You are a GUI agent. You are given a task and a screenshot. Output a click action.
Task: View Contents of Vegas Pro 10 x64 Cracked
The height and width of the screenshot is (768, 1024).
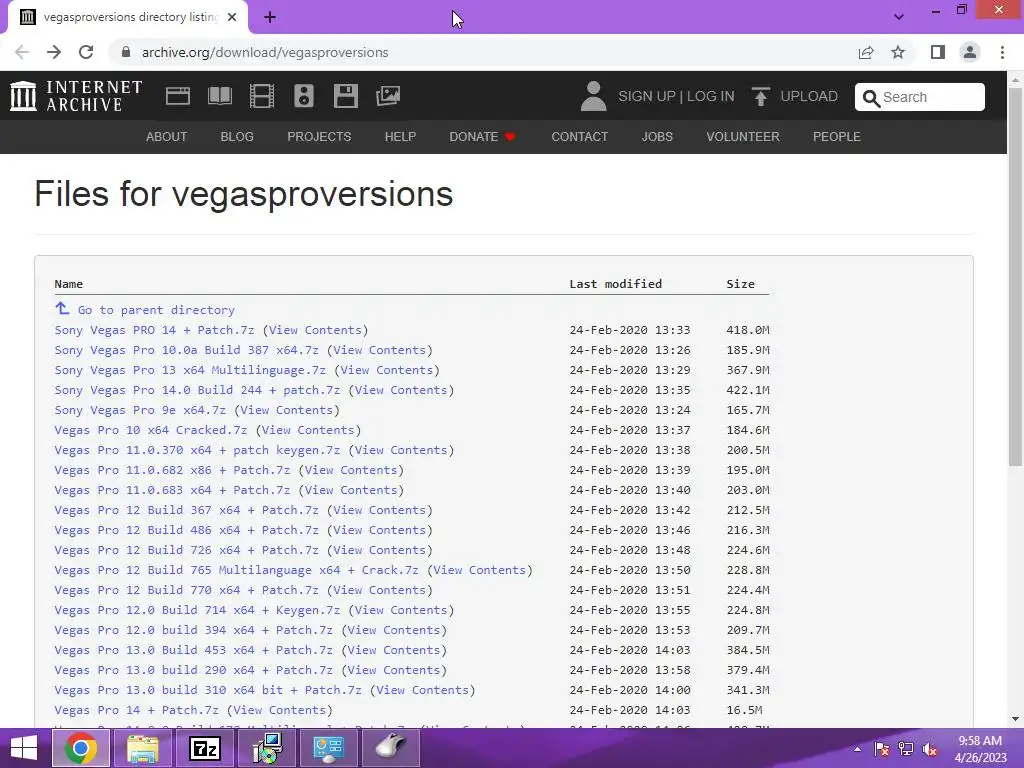(308, 430)
